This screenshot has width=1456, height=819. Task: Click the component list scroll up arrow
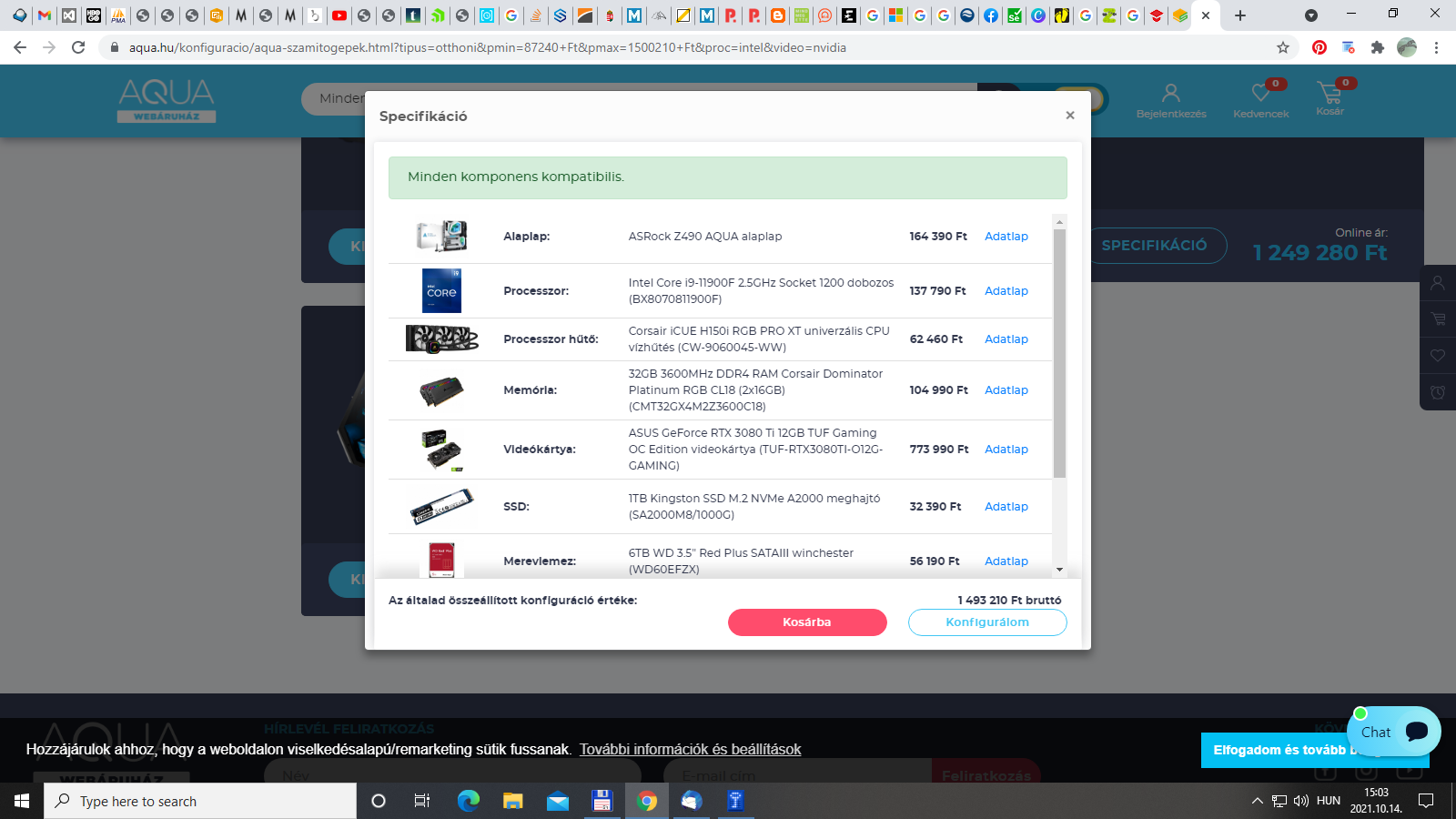pyautogui.click(x=1059, y=222)
